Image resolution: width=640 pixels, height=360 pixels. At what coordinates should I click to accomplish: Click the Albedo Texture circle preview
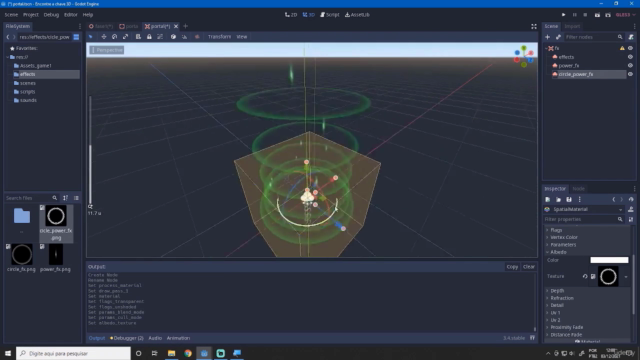pos(608,277)
